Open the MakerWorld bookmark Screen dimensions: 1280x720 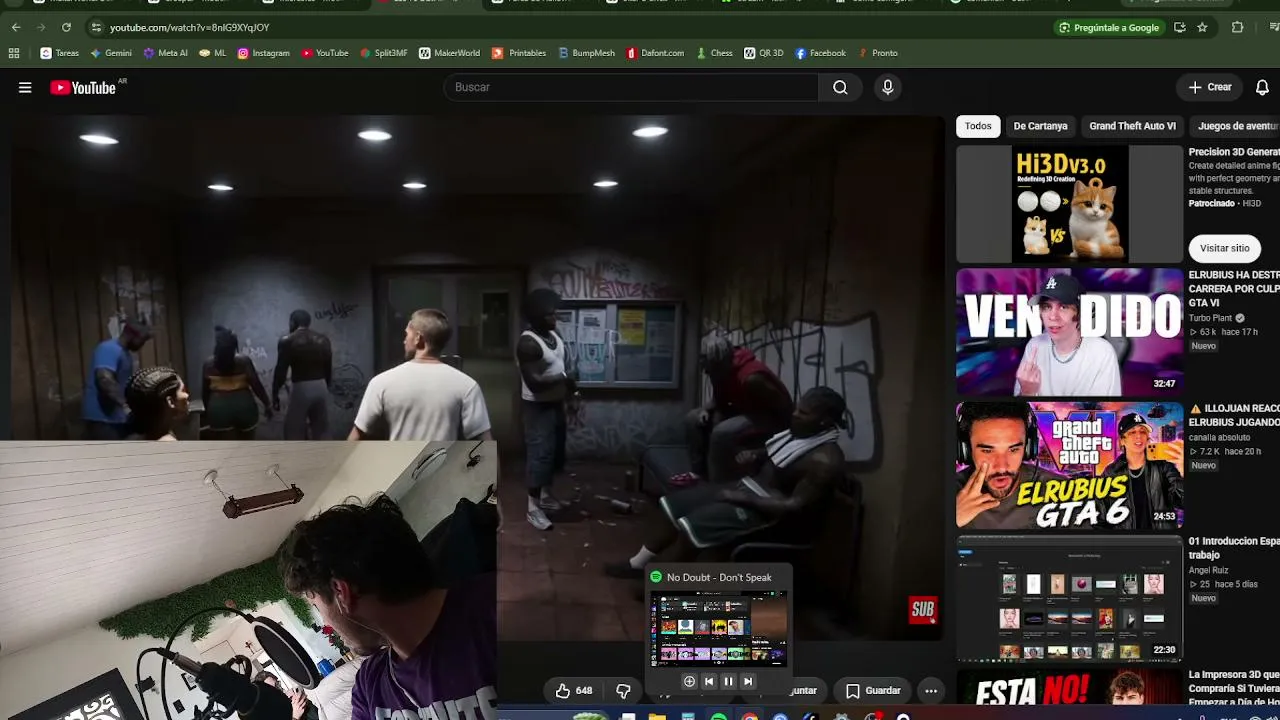pyautogui.click(x=449, y=53)
